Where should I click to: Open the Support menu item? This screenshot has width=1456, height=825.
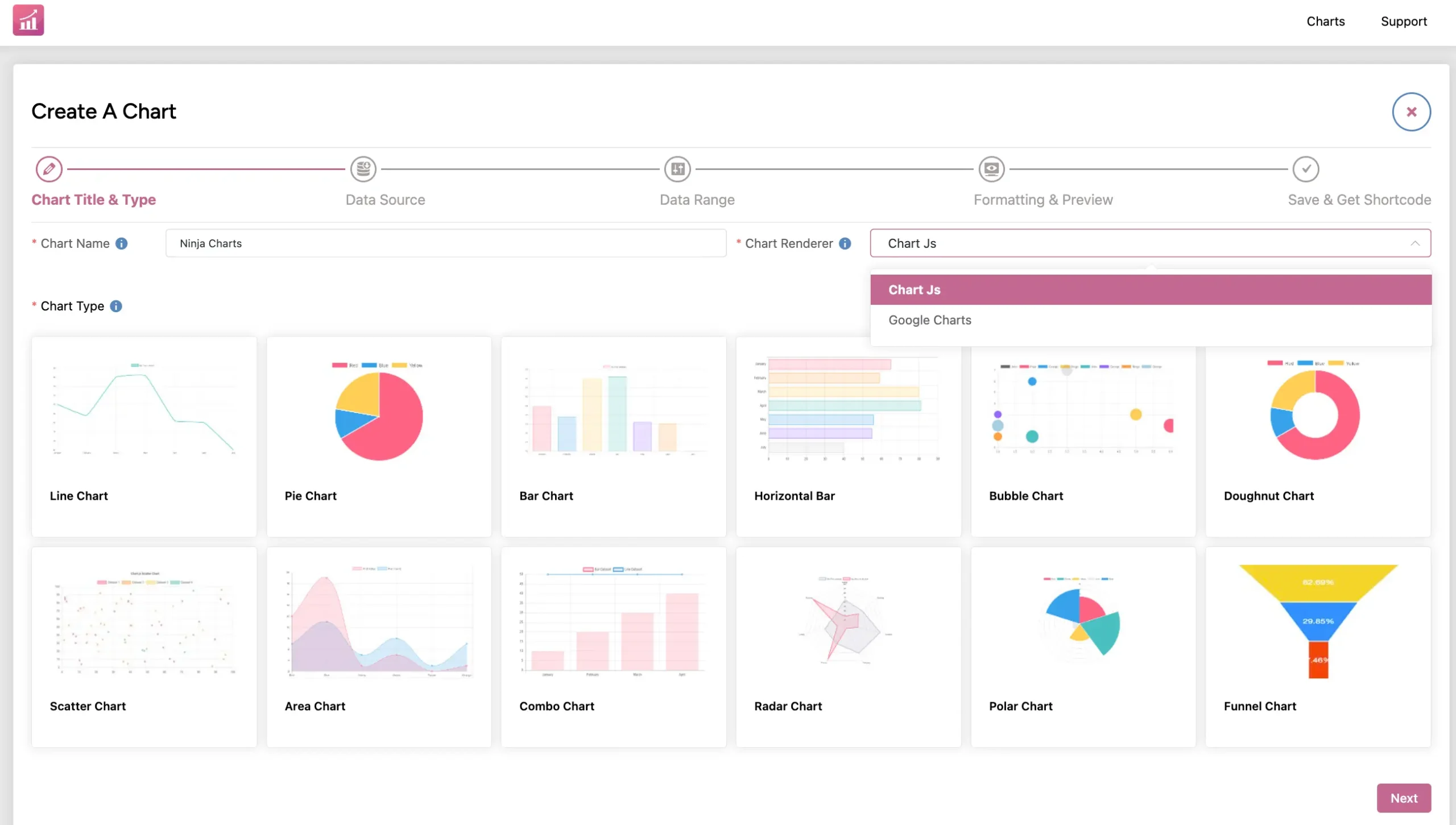(1404, 22)
